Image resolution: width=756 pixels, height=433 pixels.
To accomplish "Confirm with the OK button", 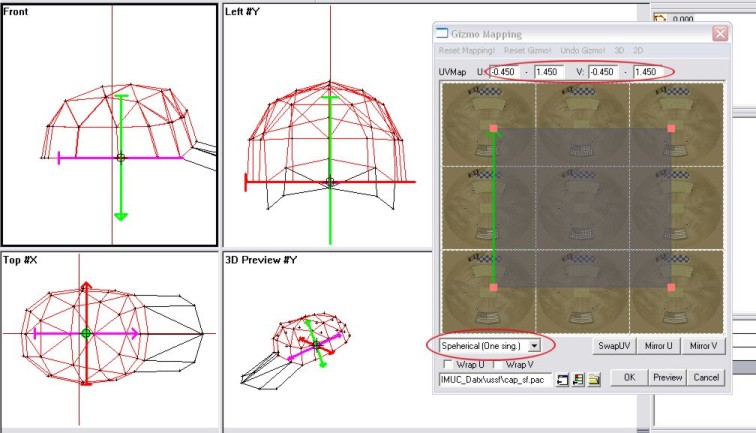I will 629,378.
